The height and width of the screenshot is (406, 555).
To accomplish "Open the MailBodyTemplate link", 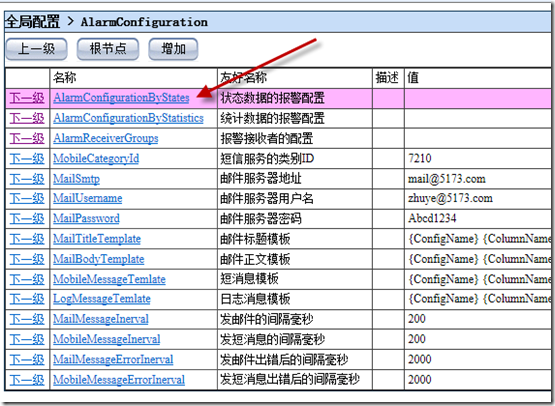I will tap(99, 259).
